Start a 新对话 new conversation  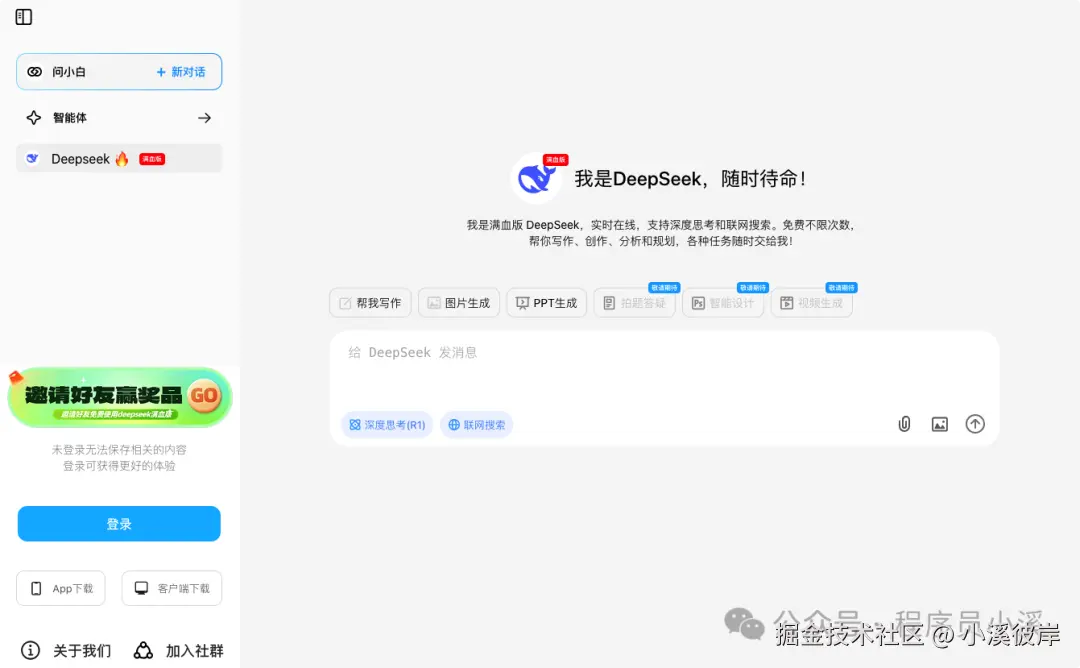[x=181, y=71]
